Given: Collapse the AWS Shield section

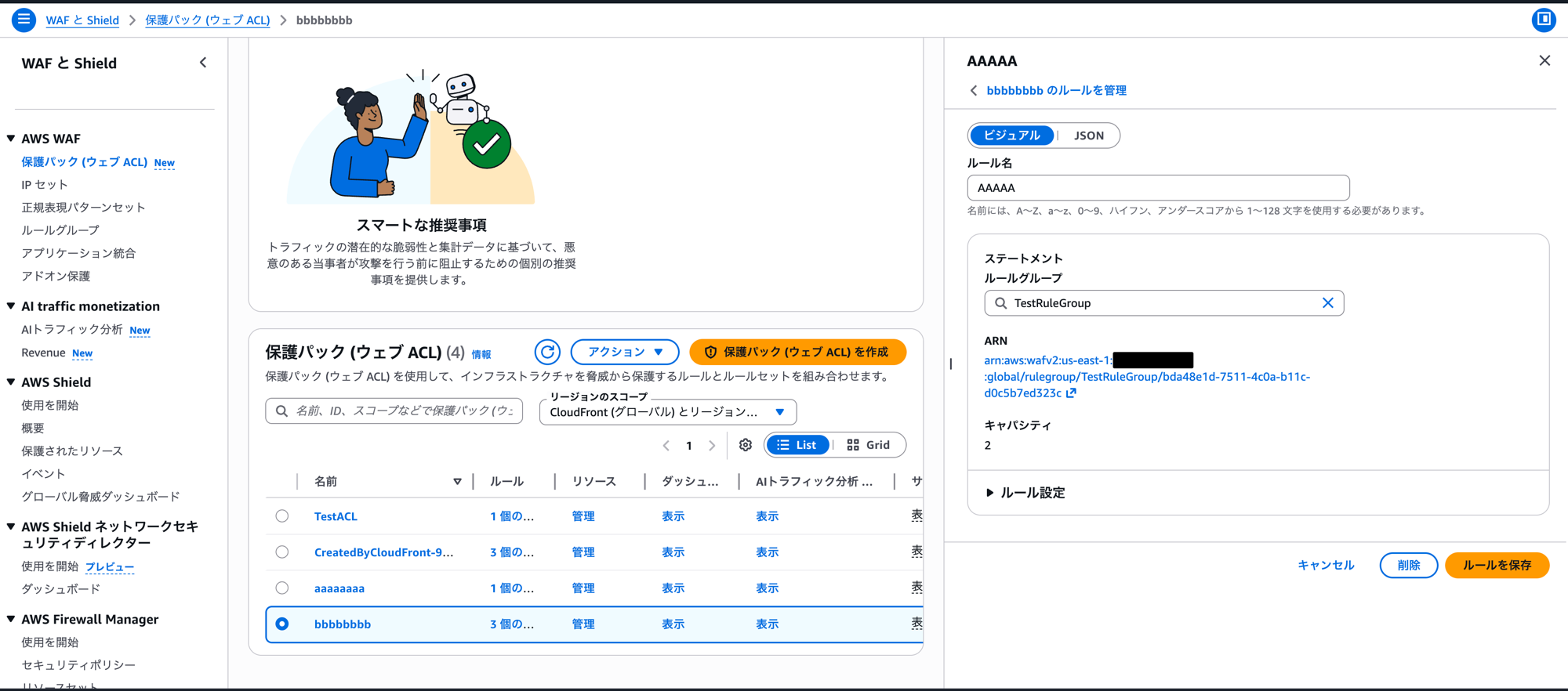Looking at the screenshot, I should coord(11,382).
